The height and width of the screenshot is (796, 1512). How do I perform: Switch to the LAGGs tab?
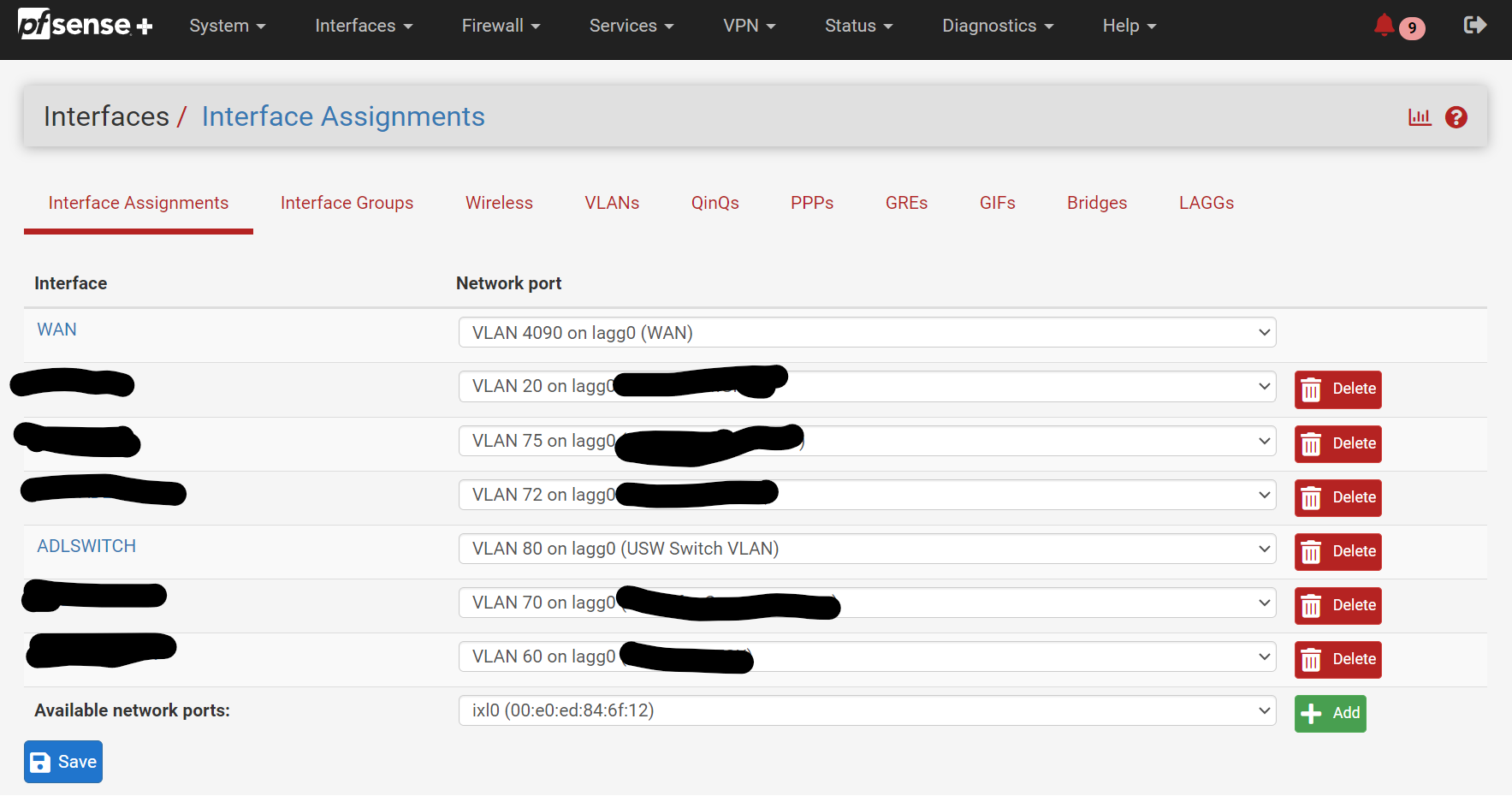click(x=1206, y=203)
